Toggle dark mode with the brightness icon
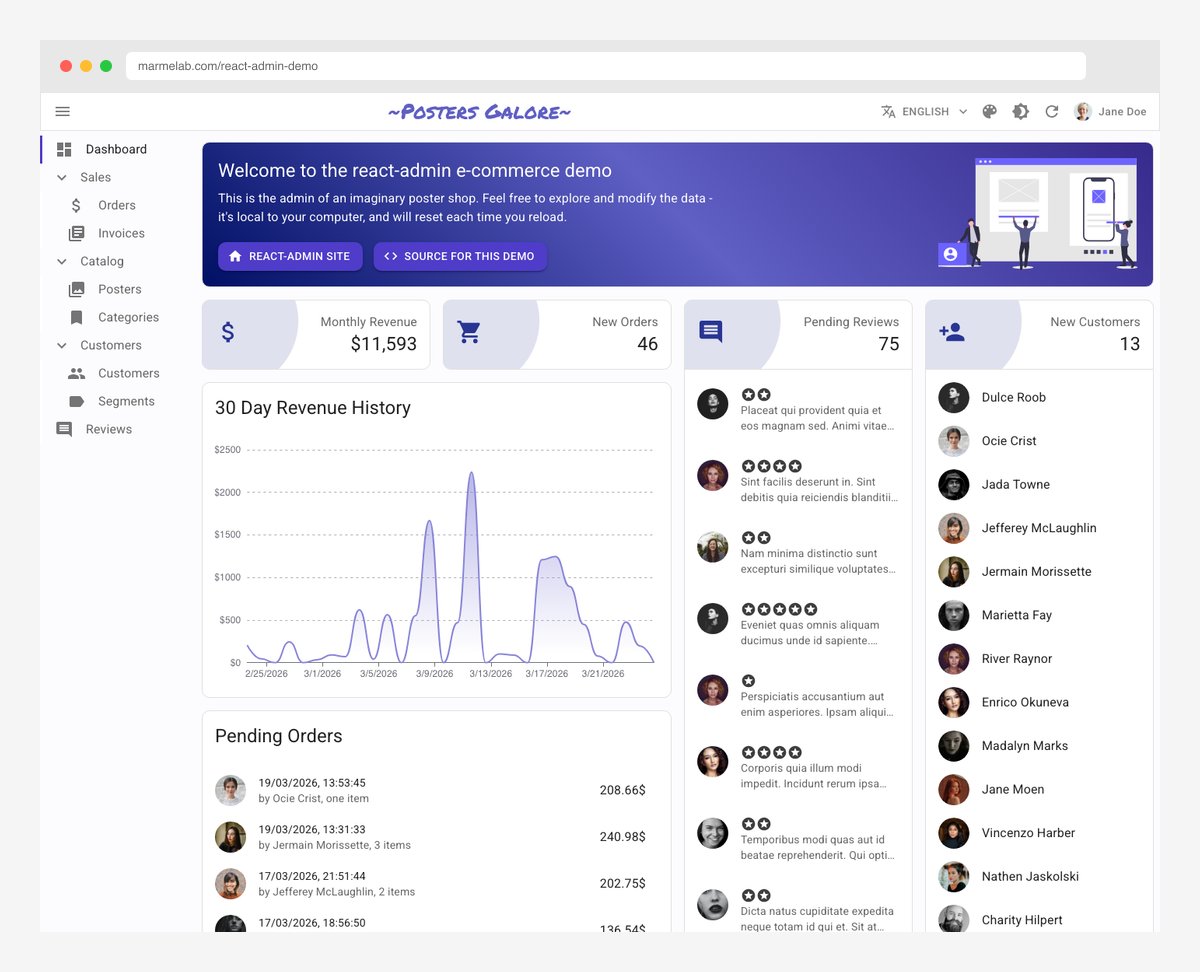 click(x=1020, y=111)
